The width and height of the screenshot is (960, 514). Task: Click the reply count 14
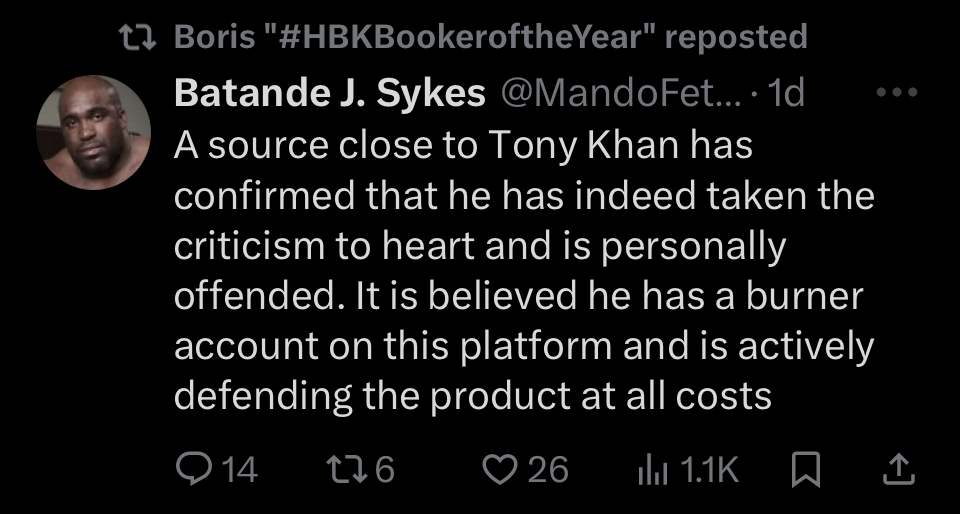[237, 469]
